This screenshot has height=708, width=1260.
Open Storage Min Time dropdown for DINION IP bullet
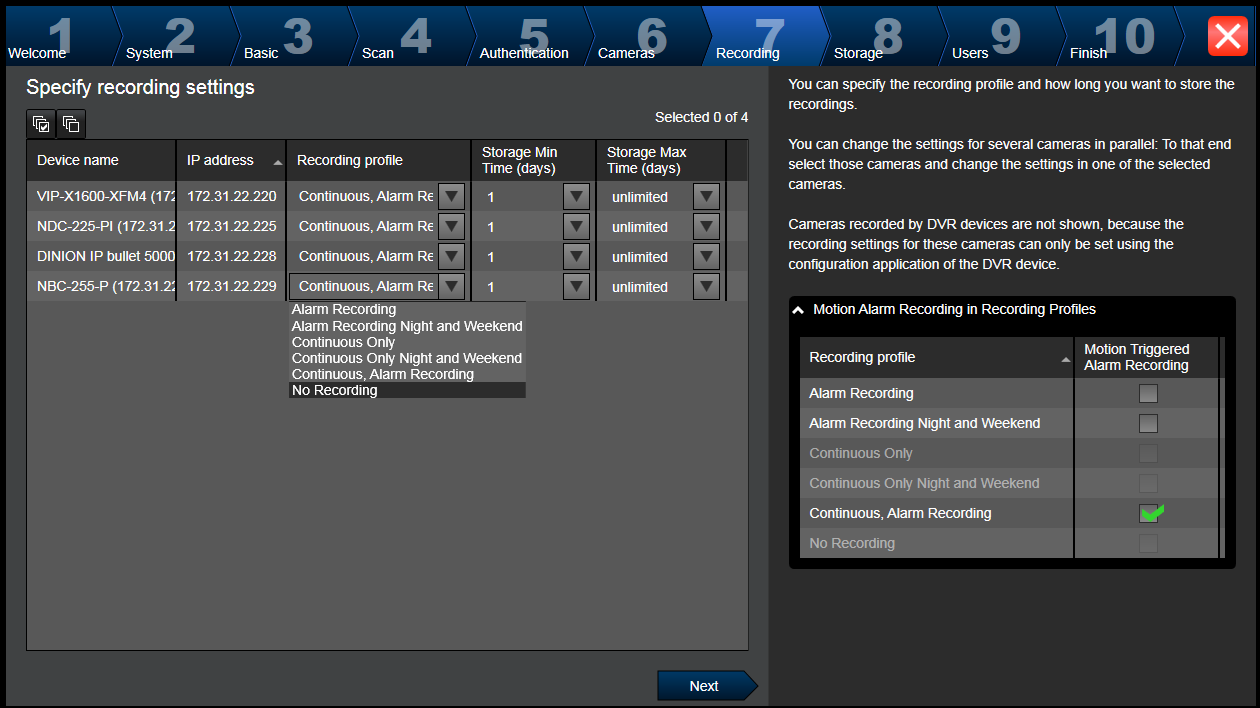(576, 256)
